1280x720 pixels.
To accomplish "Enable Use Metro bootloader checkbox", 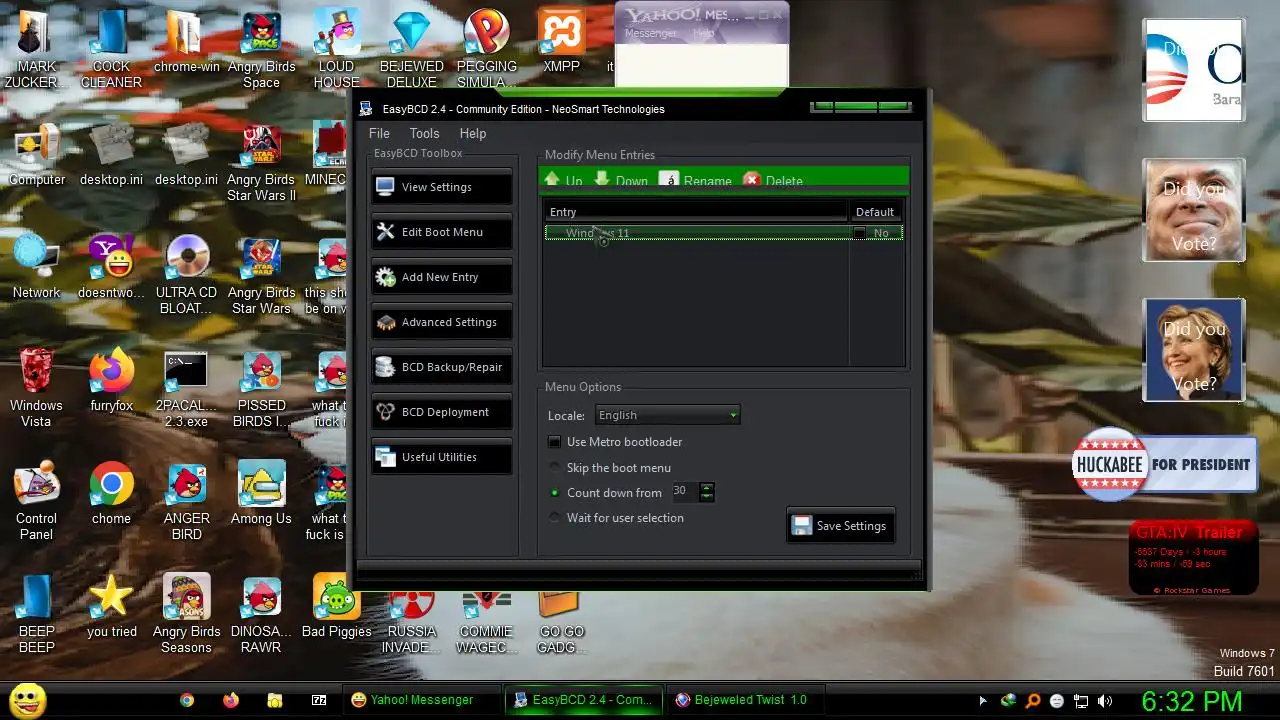I will (x=555, y=442).
